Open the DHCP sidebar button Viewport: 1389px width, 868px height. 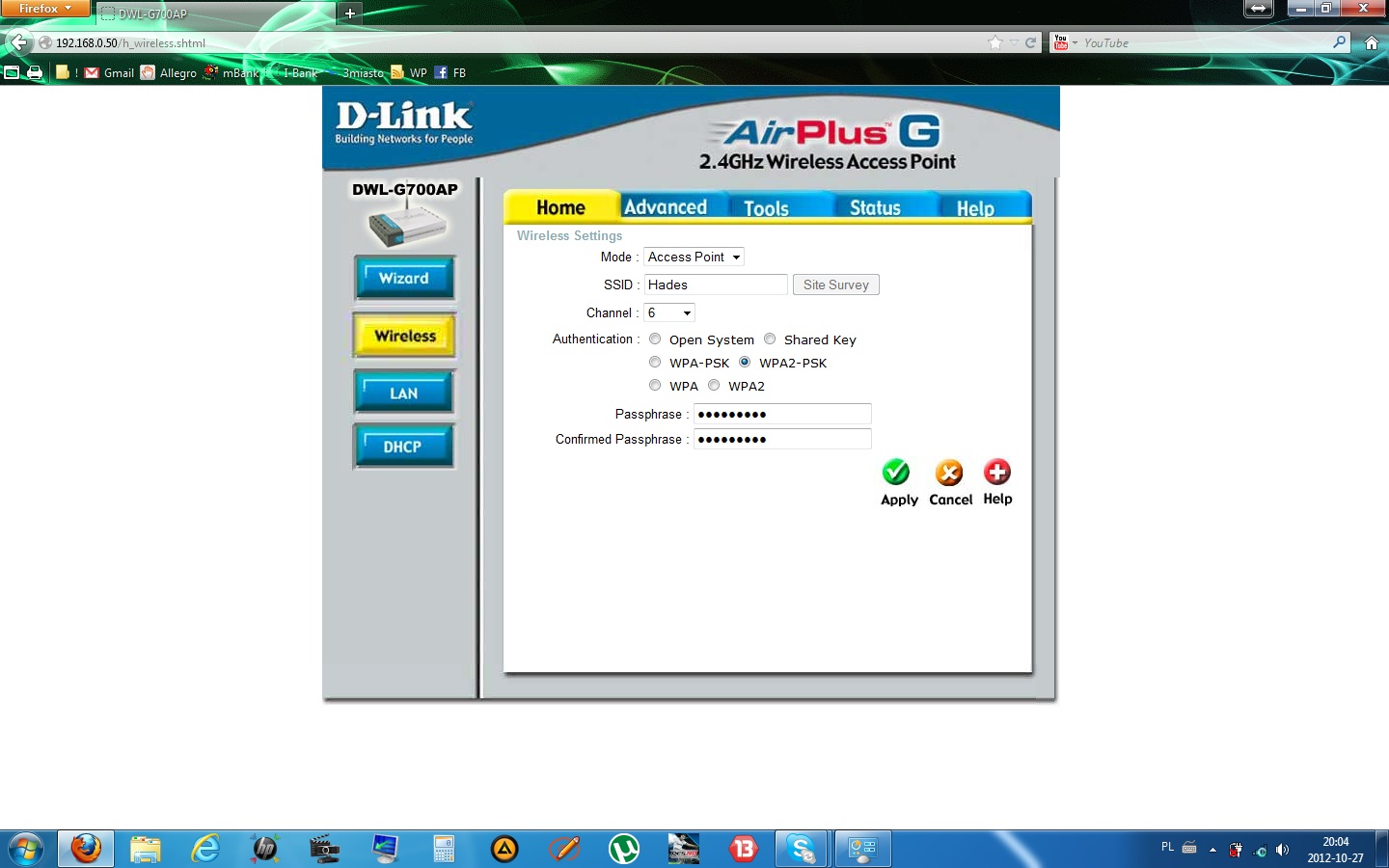(403, 447)
